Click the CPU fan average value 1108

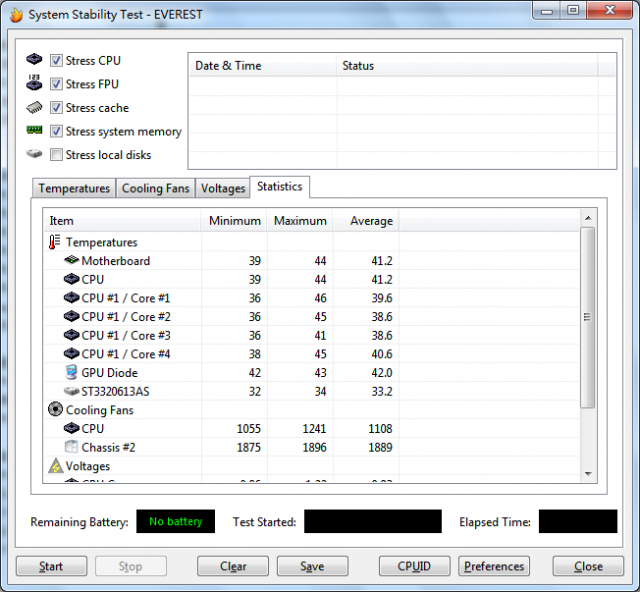(x=380, y=428)
